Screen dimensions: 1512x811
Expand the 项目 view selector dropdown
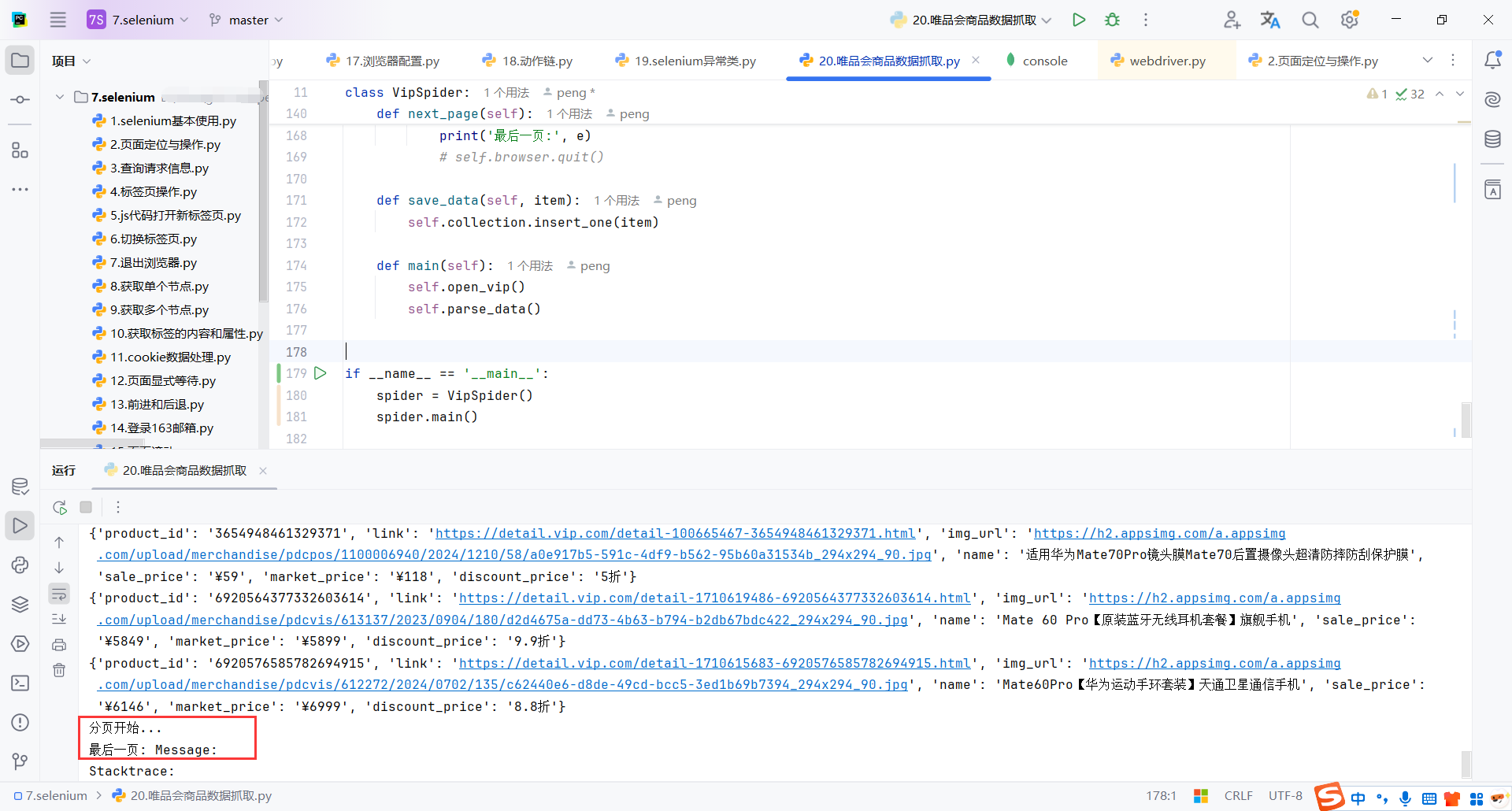pos(71,61)
